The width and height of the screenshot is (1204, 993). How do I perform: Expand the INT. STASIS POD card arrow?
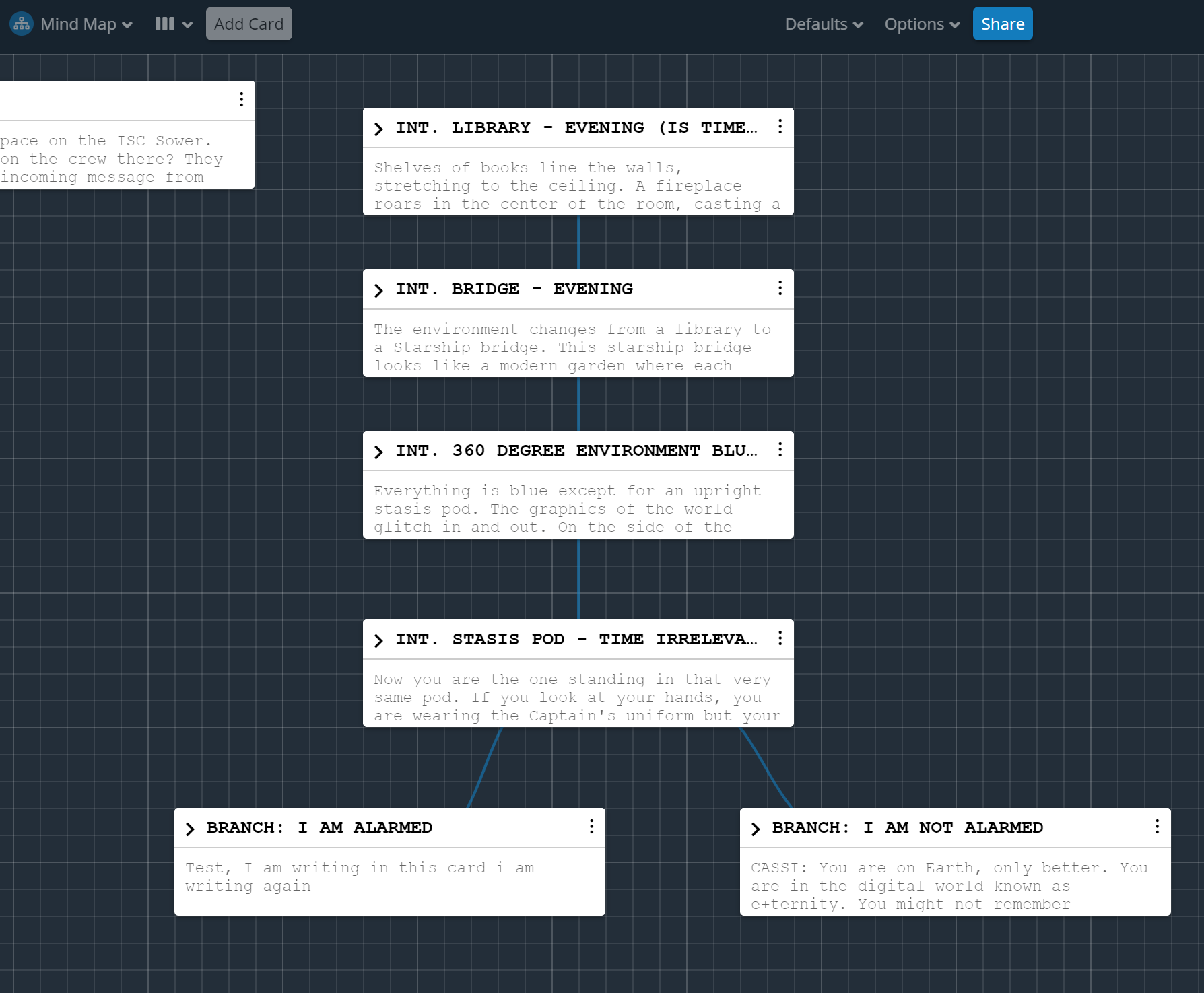tap(380, 640)
